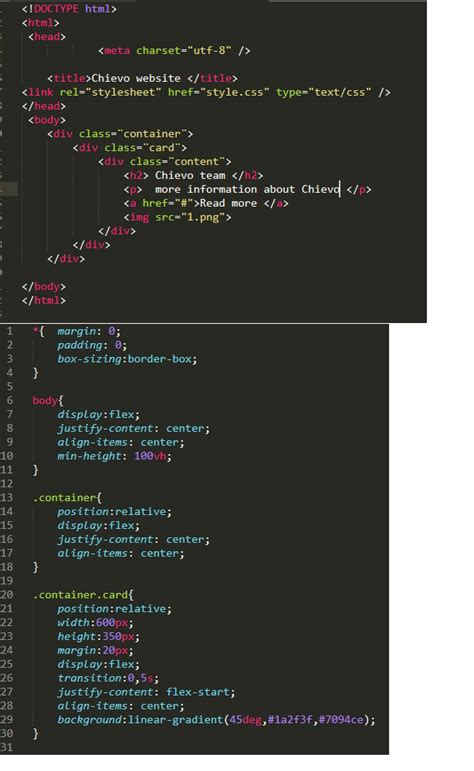Click the closing </body> tag
This screenshot has width=474, height=771.
(44, 286)
